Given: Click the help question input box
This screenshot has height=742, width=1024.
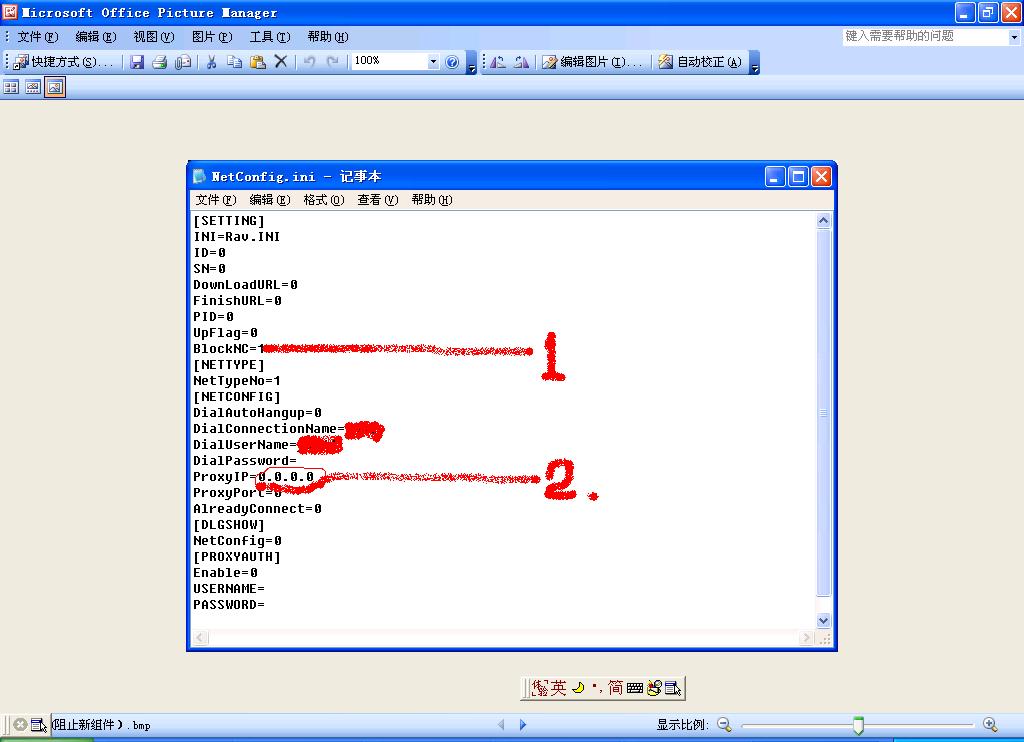Looking at the screenshot, I should pyautogui.click(x=925, y=37).
